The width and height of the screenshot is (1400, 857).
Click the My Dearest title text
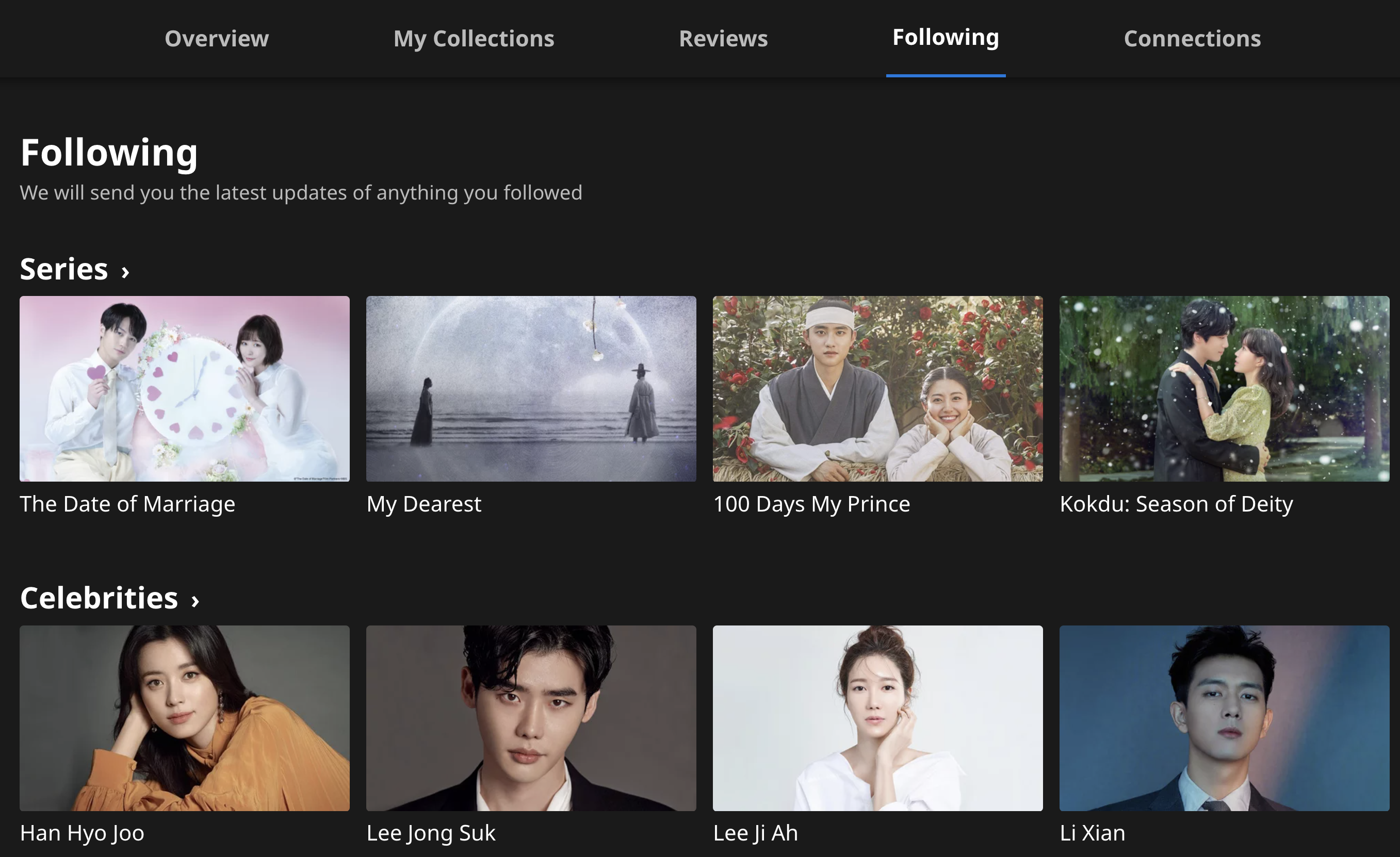point(424,504)
